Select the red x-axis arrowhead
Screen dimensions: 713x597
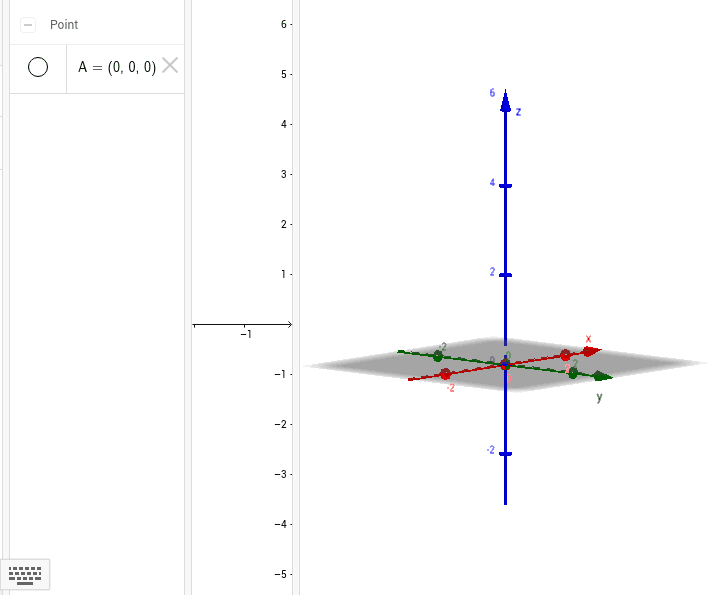click(592, 351)
